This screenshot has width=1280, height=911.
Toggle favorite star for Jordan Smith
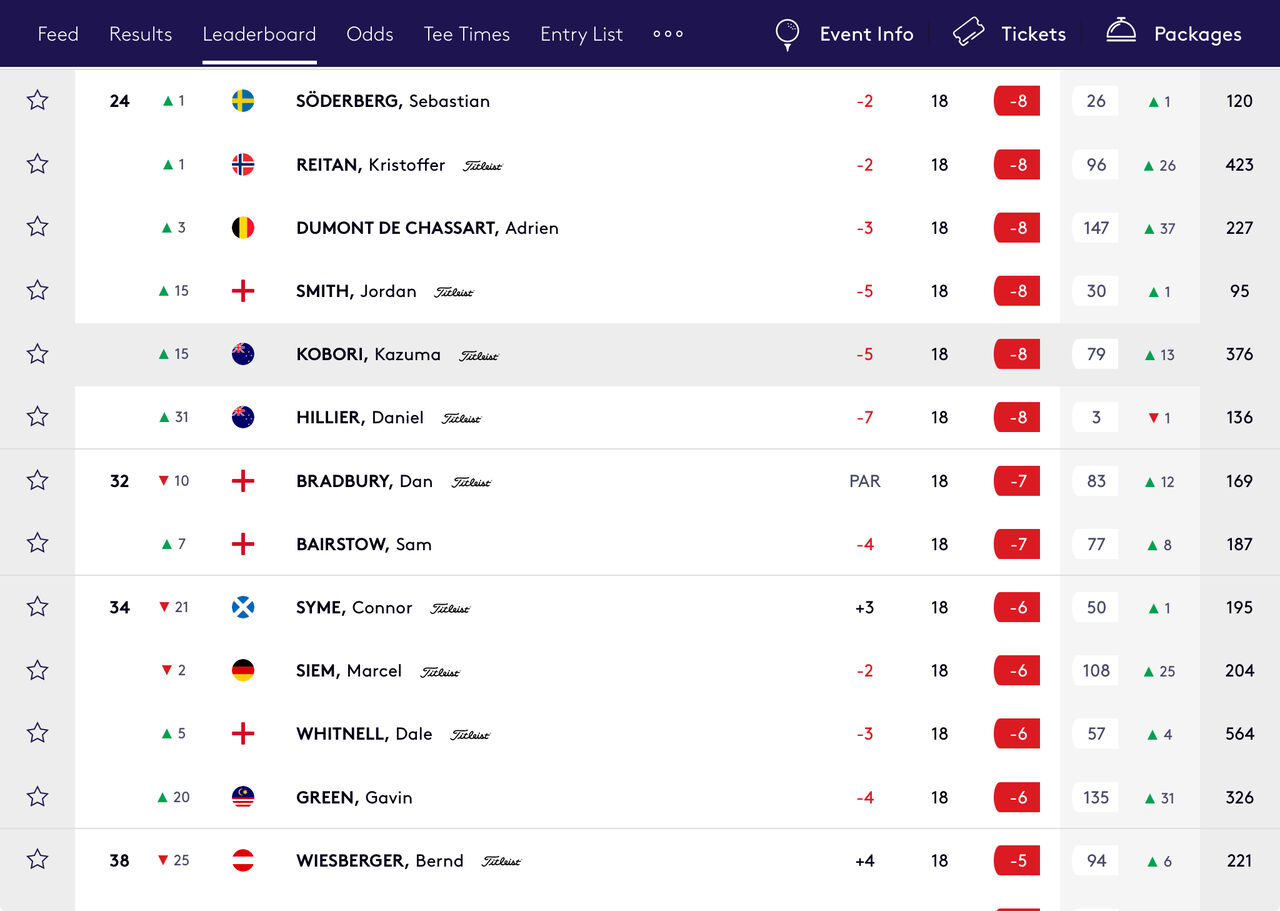[37, 290]
